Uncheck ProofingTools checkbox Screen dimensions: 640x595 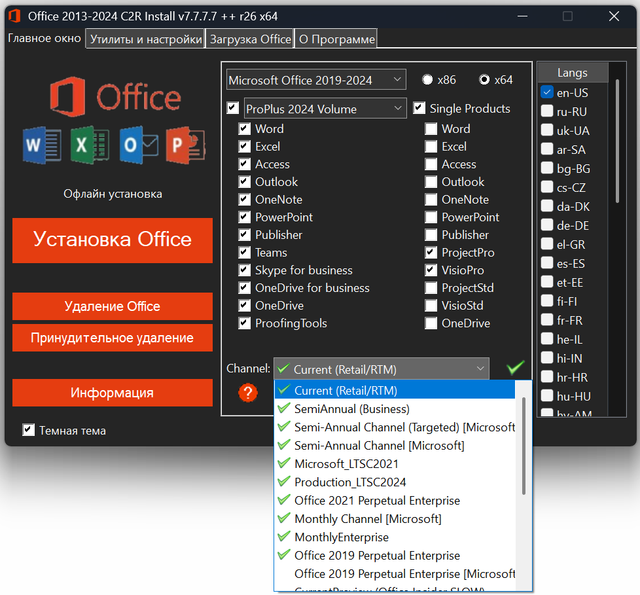click(244, 323)
